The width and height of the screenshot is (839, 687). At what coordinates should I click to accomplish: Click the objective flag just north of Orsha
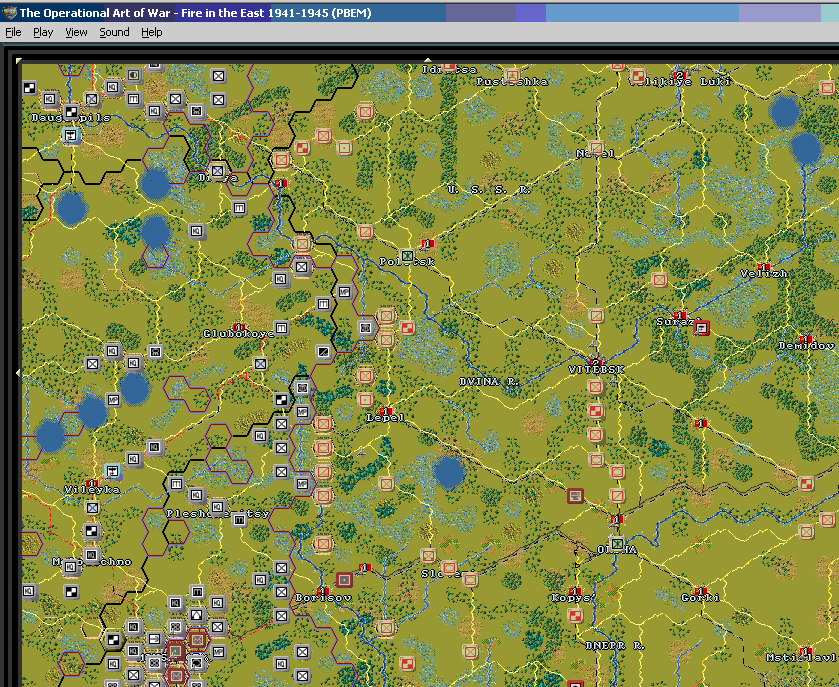point(616,520)
